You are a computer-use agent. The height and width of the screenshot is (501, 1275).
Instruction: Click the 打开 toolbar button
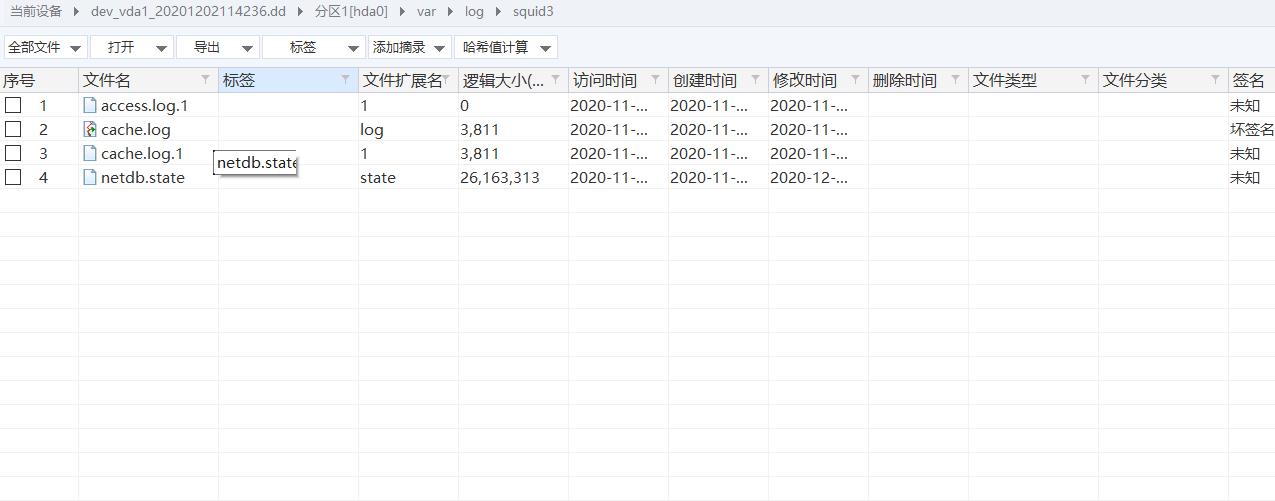(131, 47)
